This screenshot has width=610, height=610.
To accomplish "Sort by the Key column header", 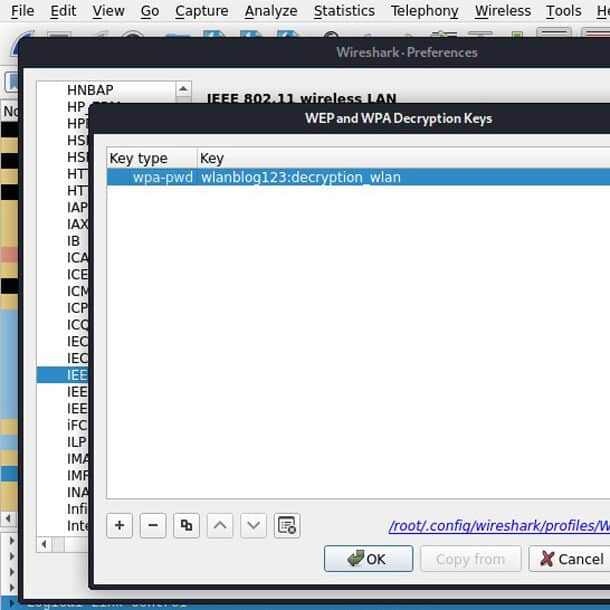I will click(403, 158).
